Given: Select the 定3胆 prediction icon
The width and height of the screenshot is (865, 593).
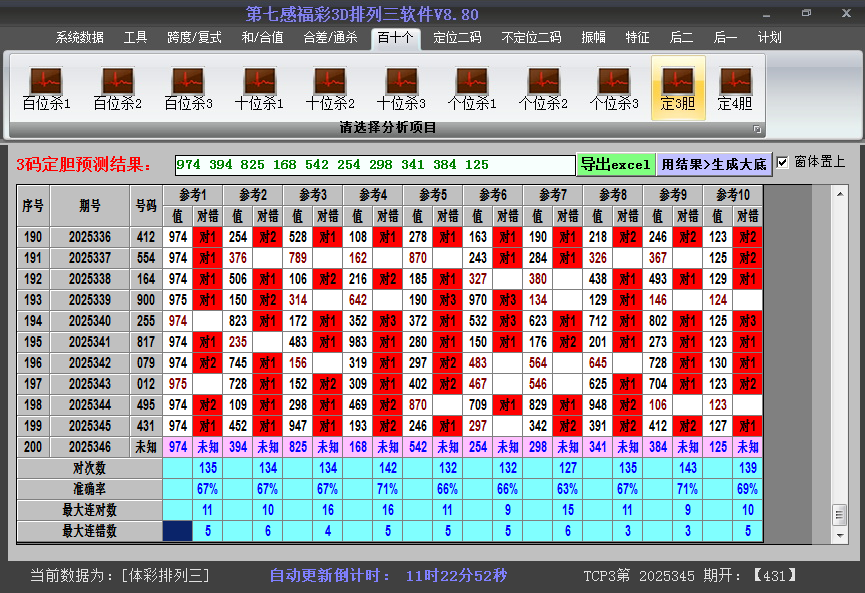Looking at the screenshot, I should point(678,88).
